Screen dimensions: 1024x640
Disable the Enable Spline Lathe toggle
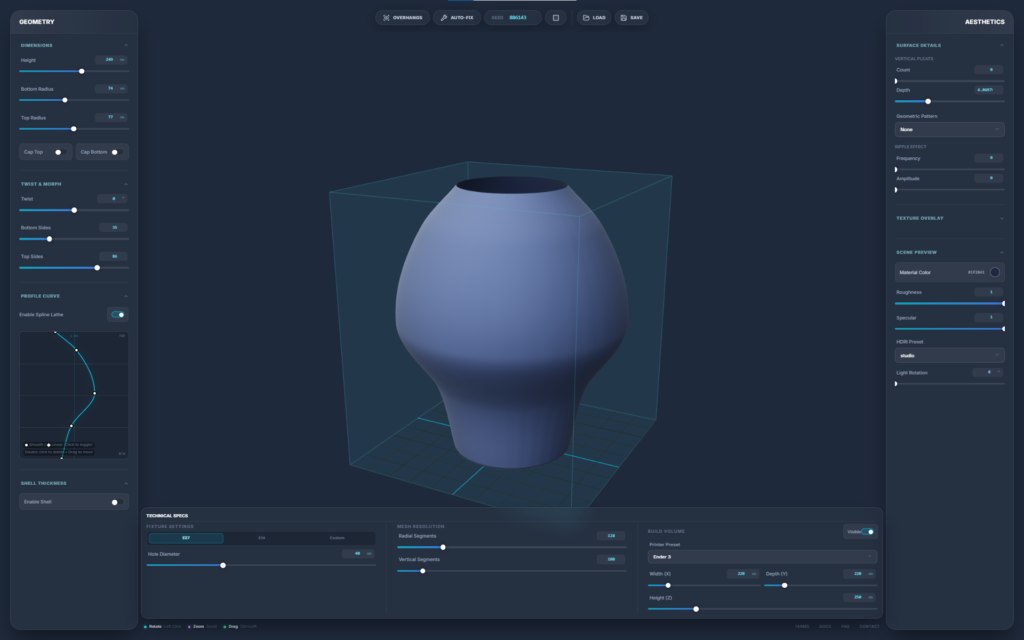pyautogui.click(x=118, y=314)
